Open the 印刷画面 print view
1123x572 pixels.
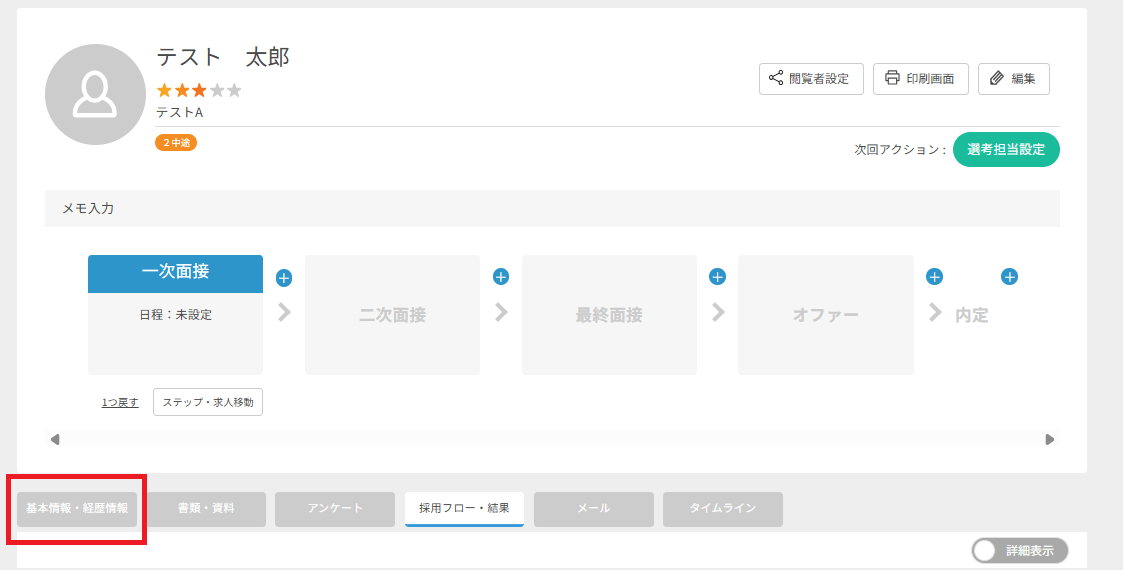pos(920,79)
